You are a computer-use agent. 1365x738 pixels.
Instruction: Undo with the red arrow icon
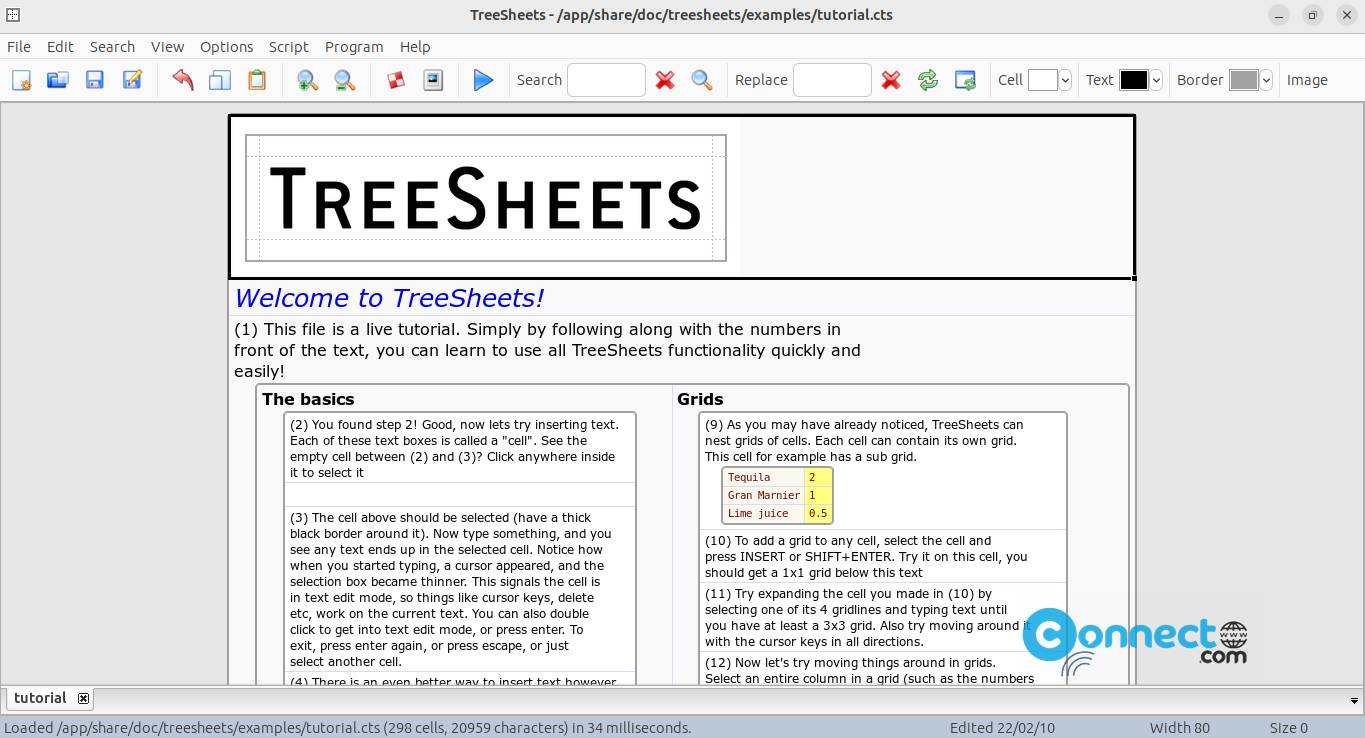[183, 80]
